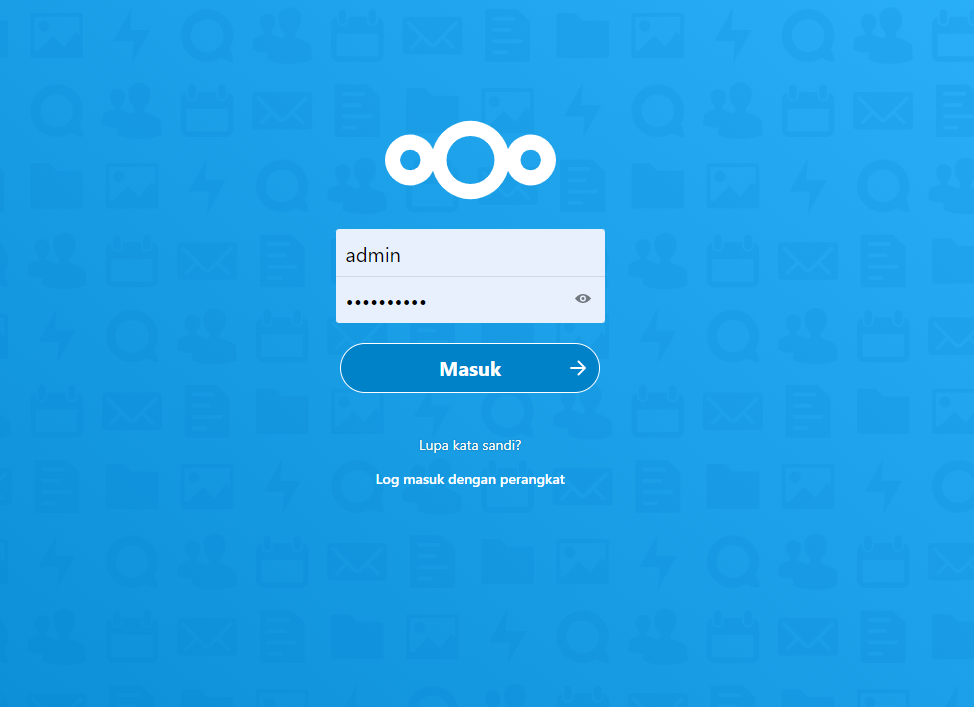
Task: Click faded magnifier icon right of Masuk button
Action: 733,336
